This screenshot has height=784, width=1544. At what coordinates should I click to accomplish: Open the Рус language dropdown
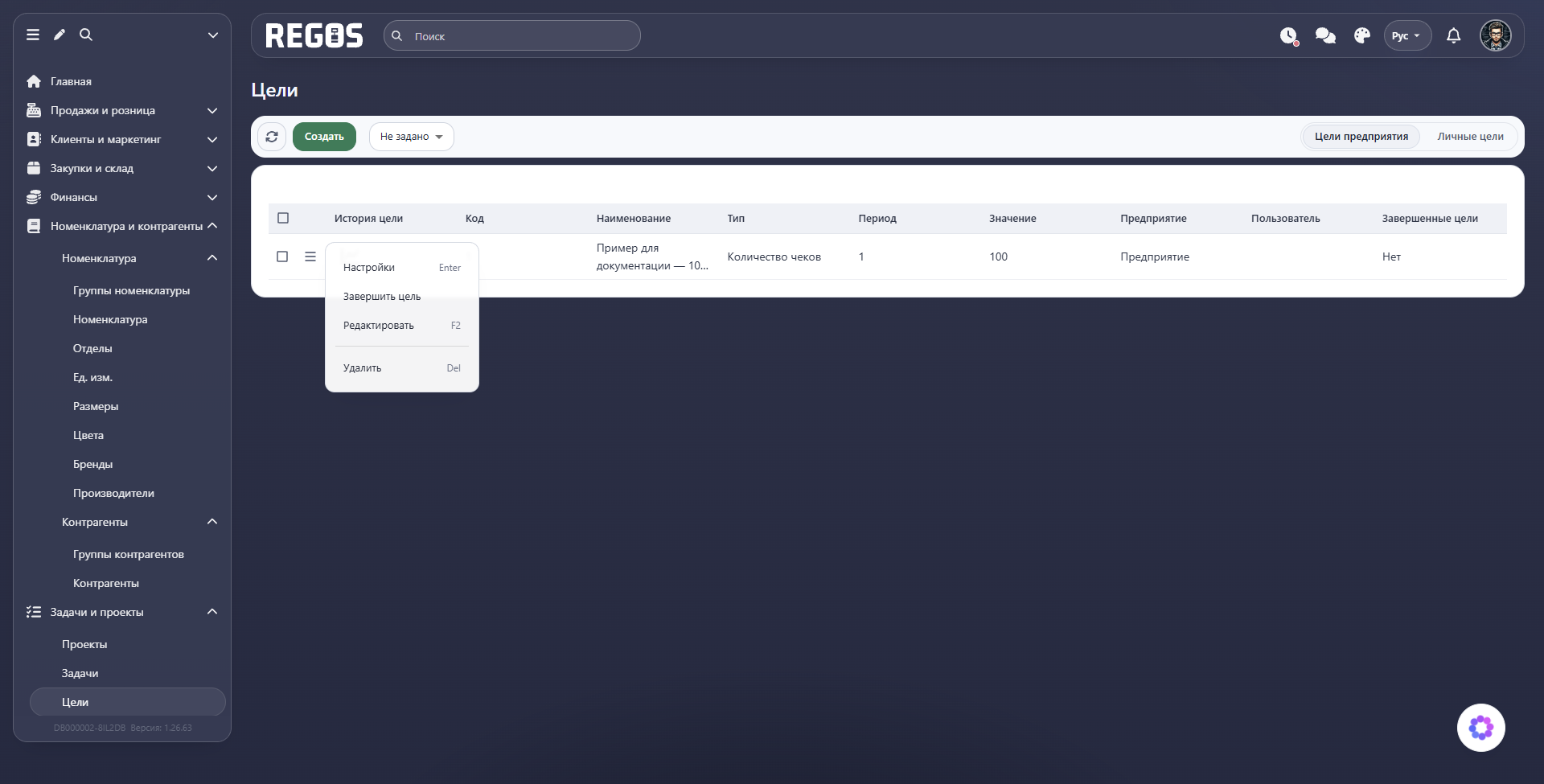tap(1407, 36)
